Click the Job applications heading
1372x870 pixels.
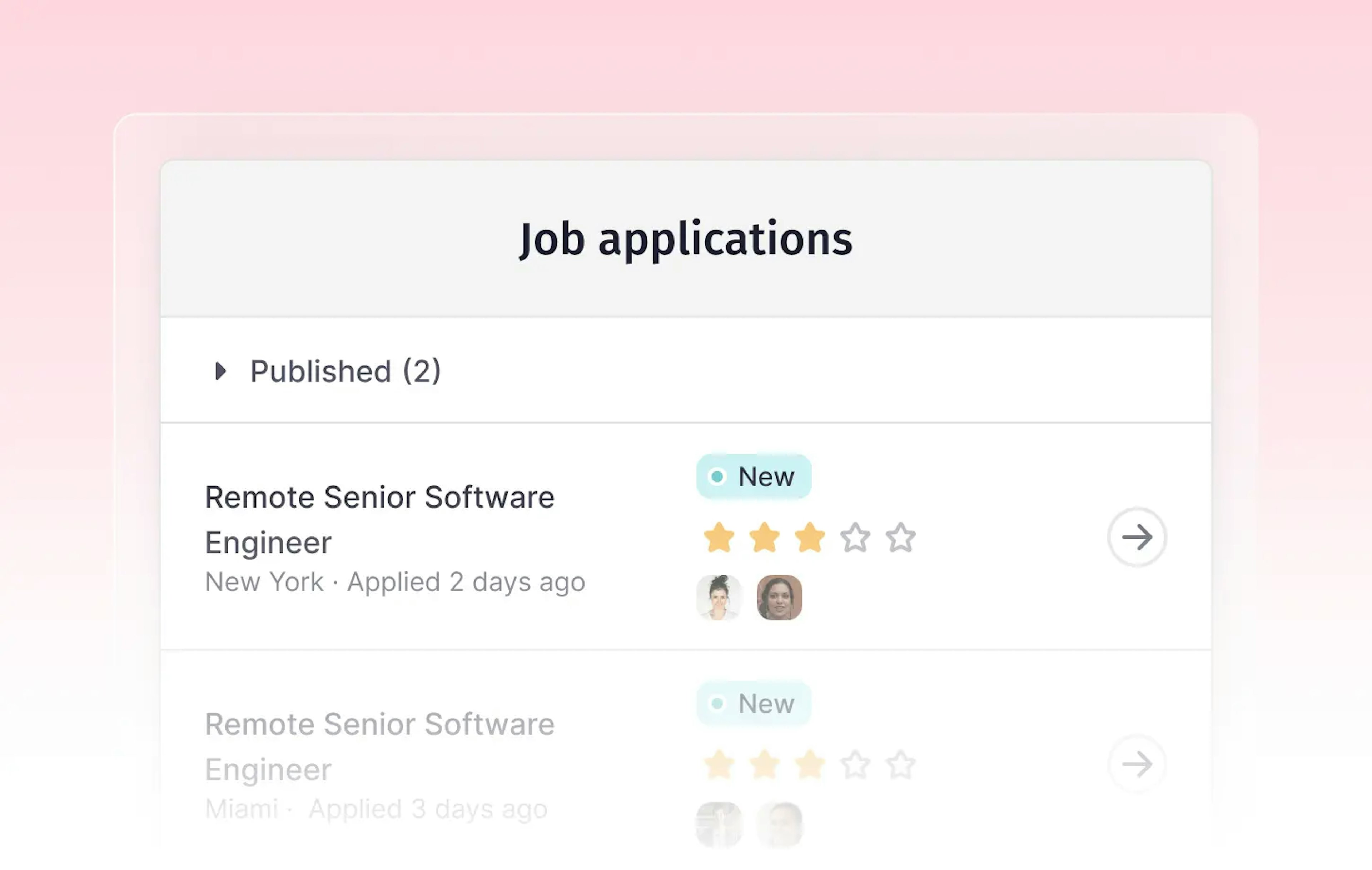(x=685, y=239)
